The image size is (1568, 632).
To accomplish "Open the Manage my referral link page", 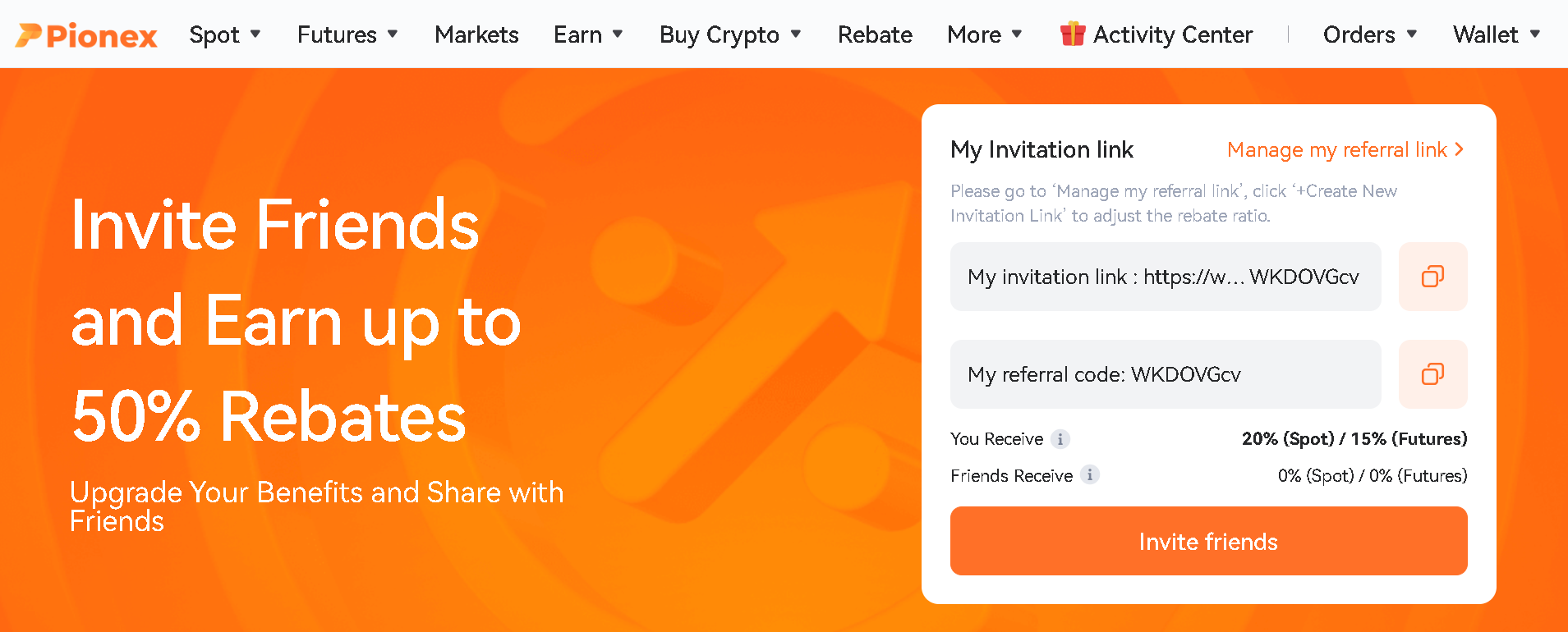I will 1336,149.
